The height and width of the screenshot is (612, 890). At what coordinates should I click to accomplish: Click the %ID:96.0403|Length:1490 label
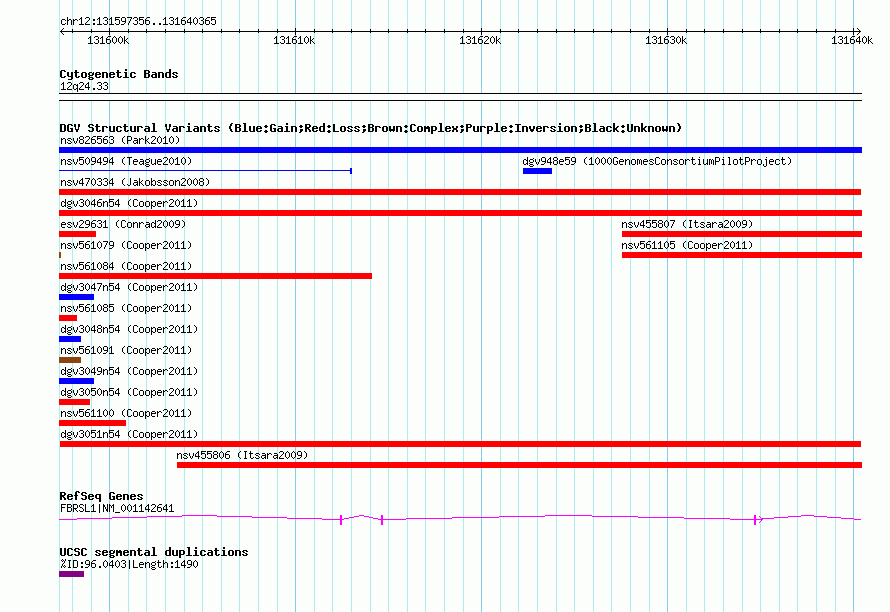[x=129, y=564]
